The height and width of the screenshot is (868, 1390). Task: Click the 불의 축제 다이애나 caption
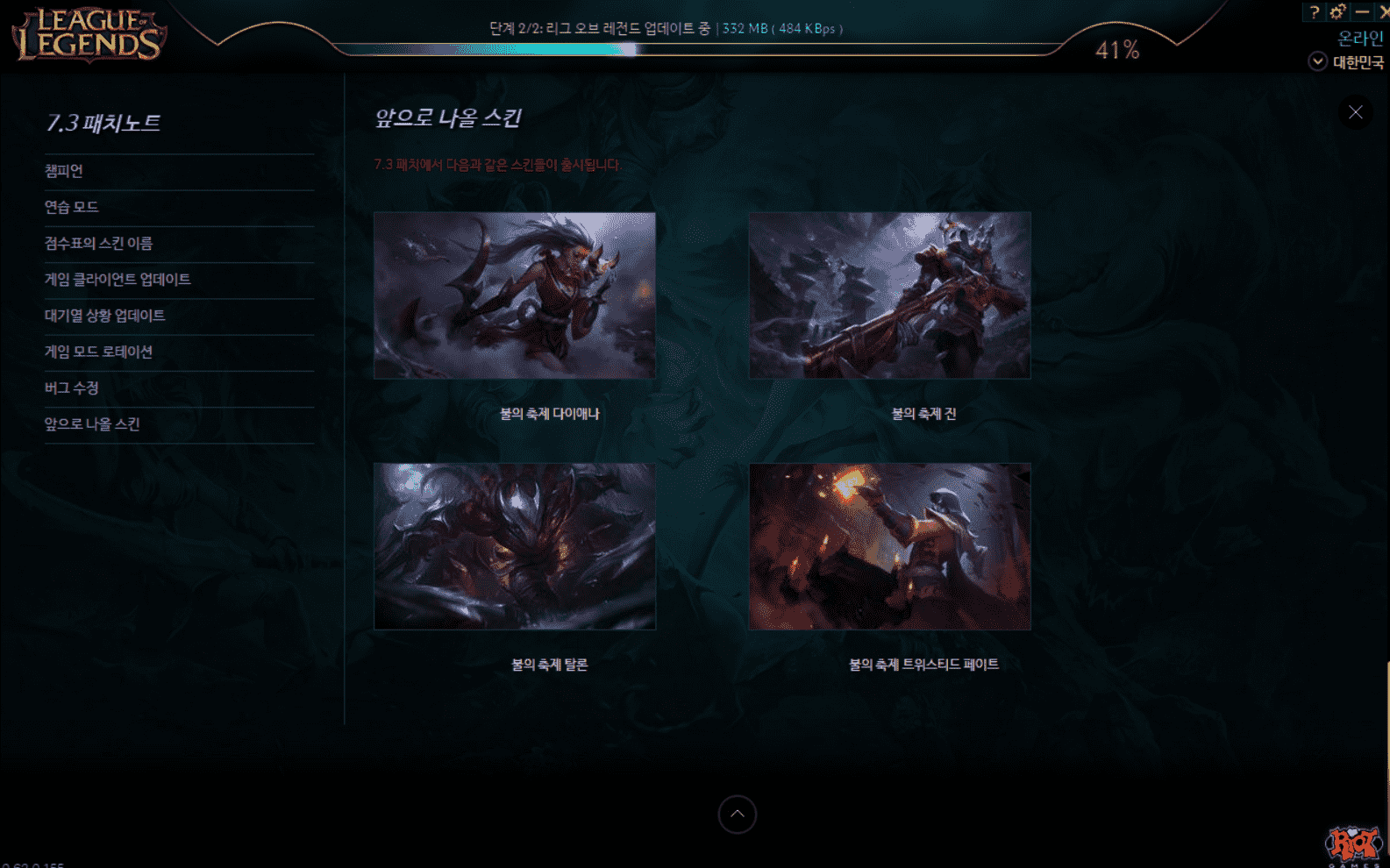pyautogui.click(x=550, y=414)
